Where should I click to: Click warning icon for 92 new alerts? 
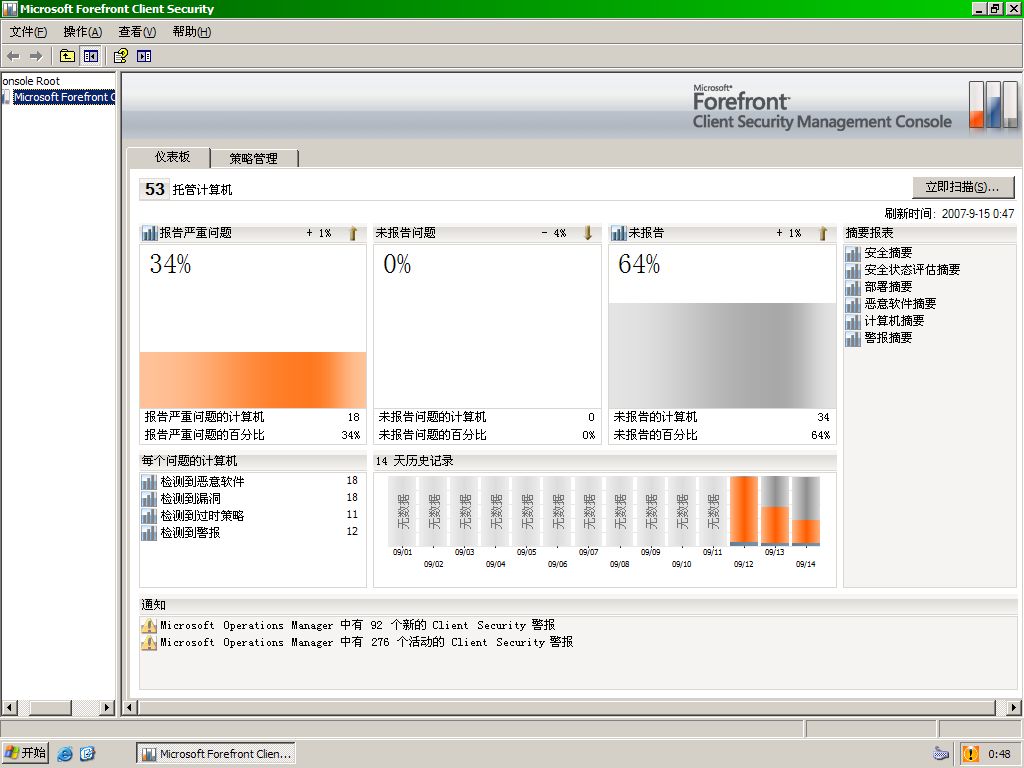[x=149, y=626]
